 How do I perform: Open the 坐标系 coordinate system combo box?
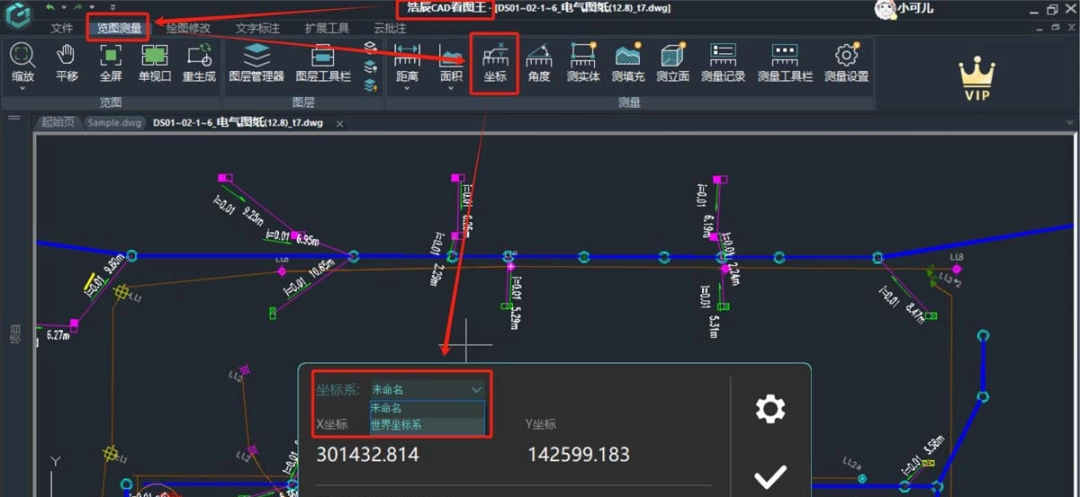point(428,390)
